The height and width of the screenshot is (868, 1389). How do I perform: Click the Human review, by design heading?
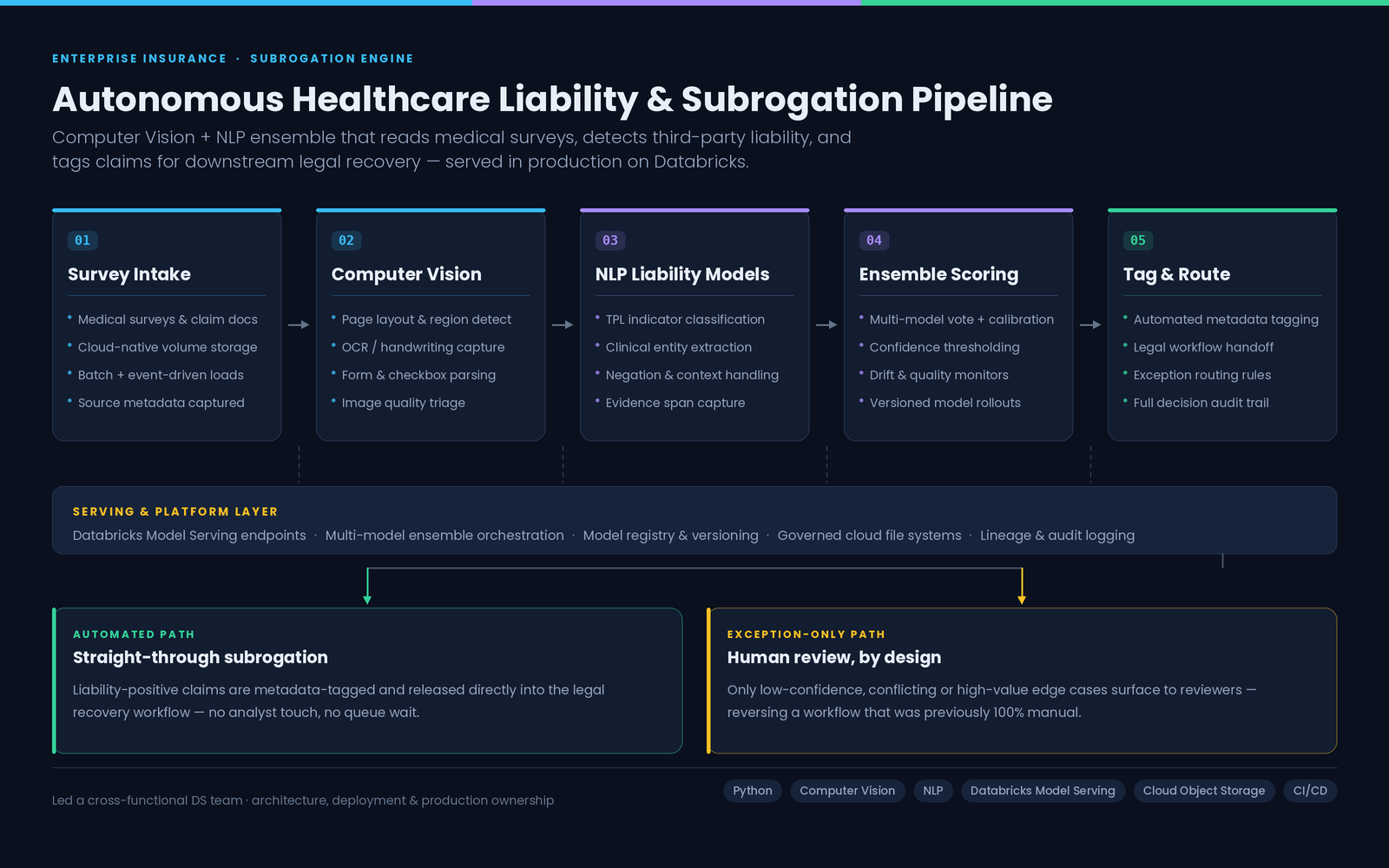click(834, 657)
